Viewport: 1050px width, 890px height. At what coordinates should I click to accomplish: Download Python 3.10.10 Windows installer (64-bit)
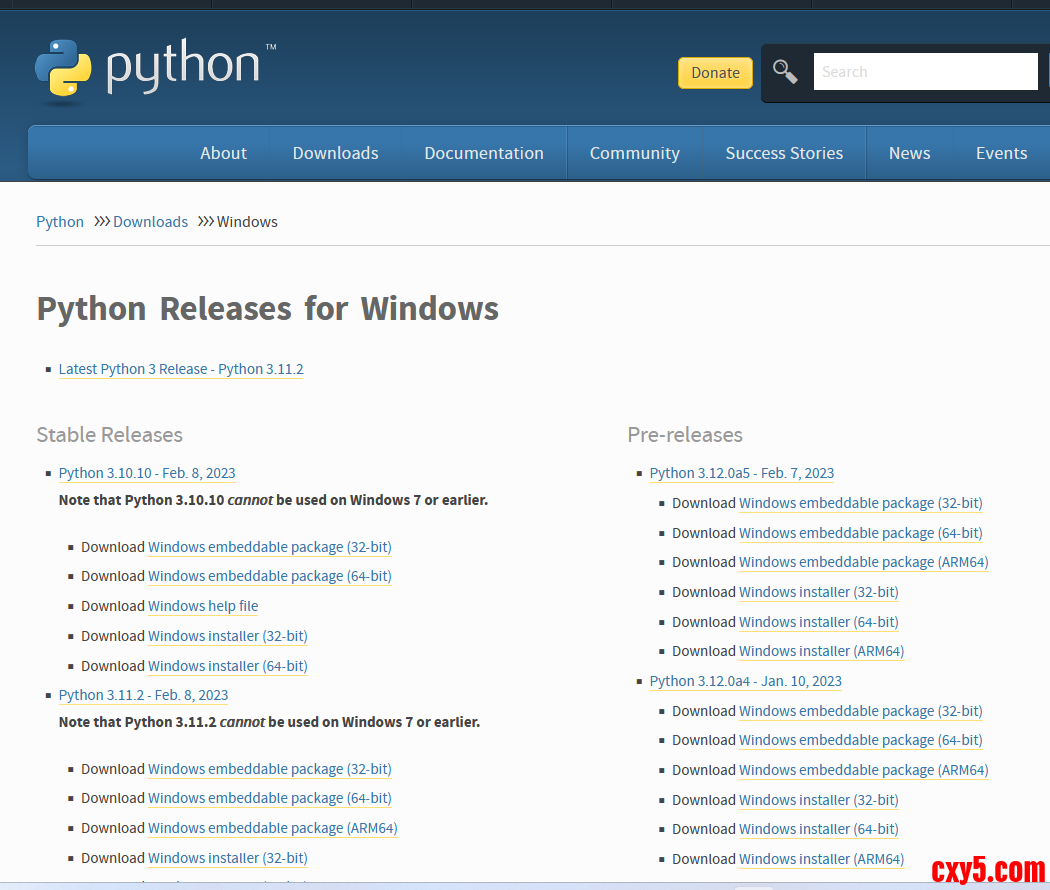coord(228,666)
